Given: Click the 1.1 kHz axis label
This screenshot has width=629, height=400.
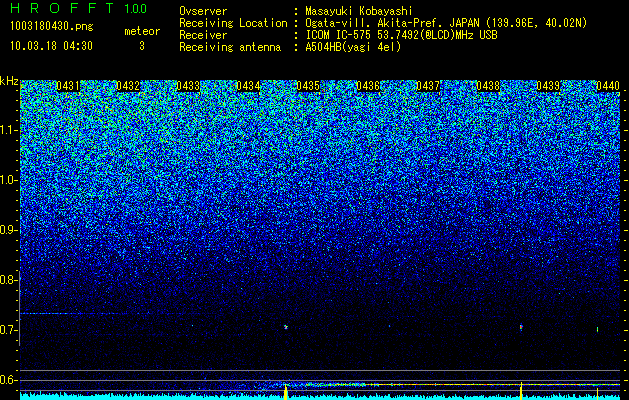Looking at the screenshot, I should tap(8, 130).
